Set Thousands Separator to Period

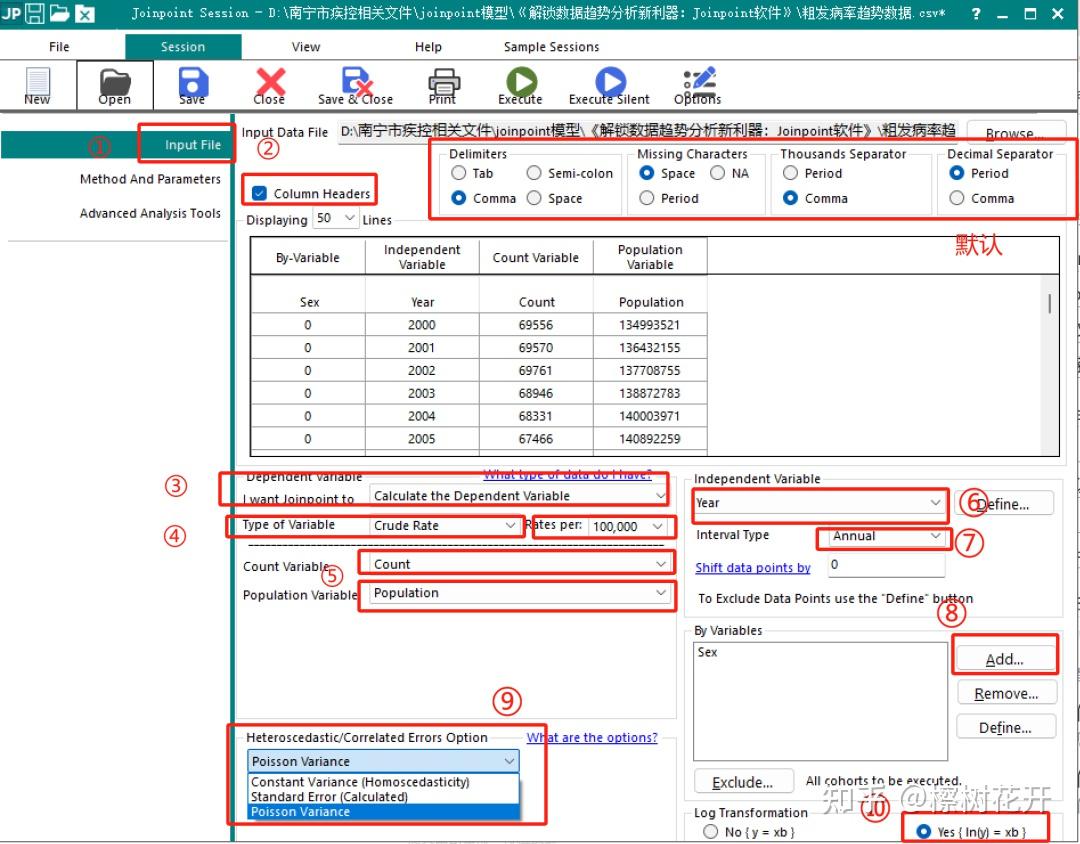tap(790, 173)
